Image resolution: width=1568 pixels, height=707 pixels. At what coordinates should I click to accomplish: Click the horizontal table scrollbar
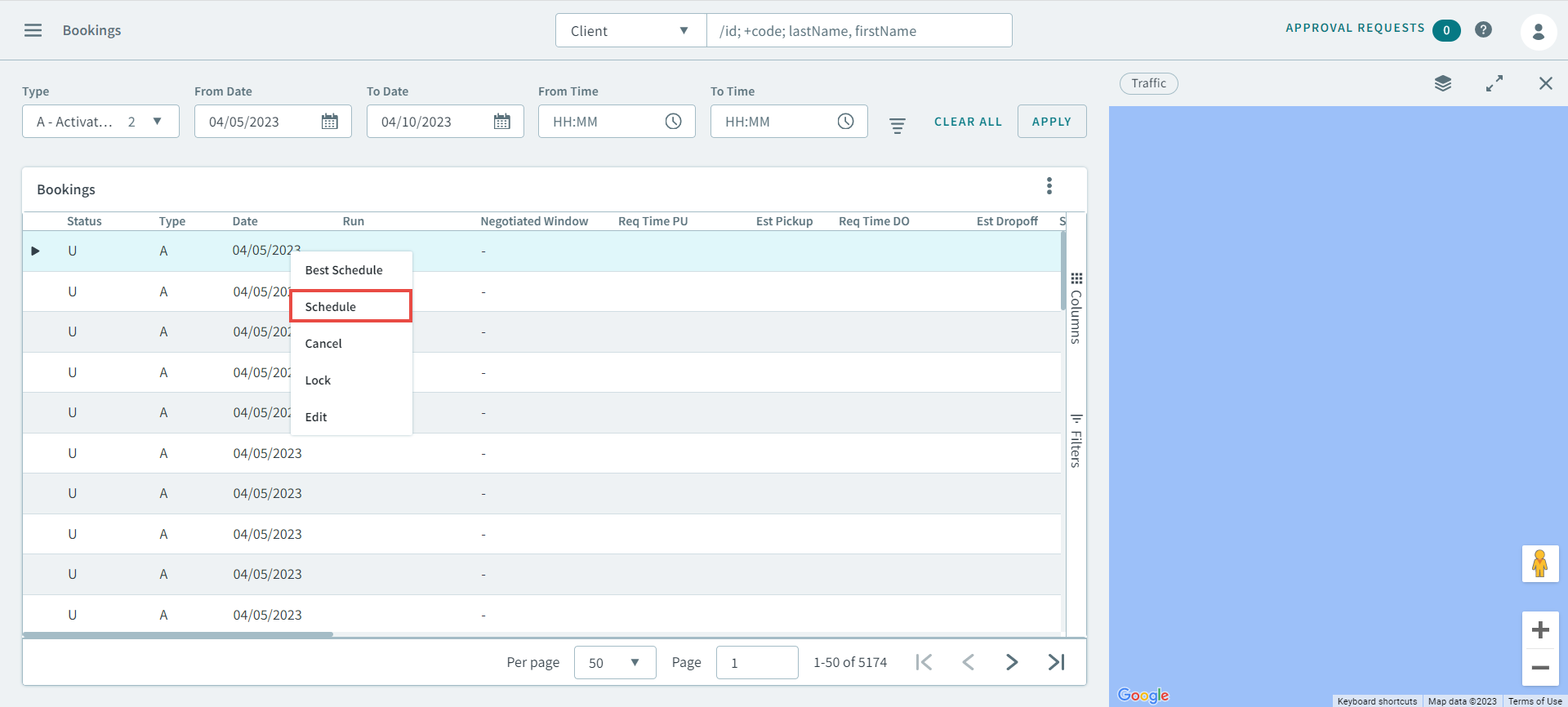click(178, 634)
